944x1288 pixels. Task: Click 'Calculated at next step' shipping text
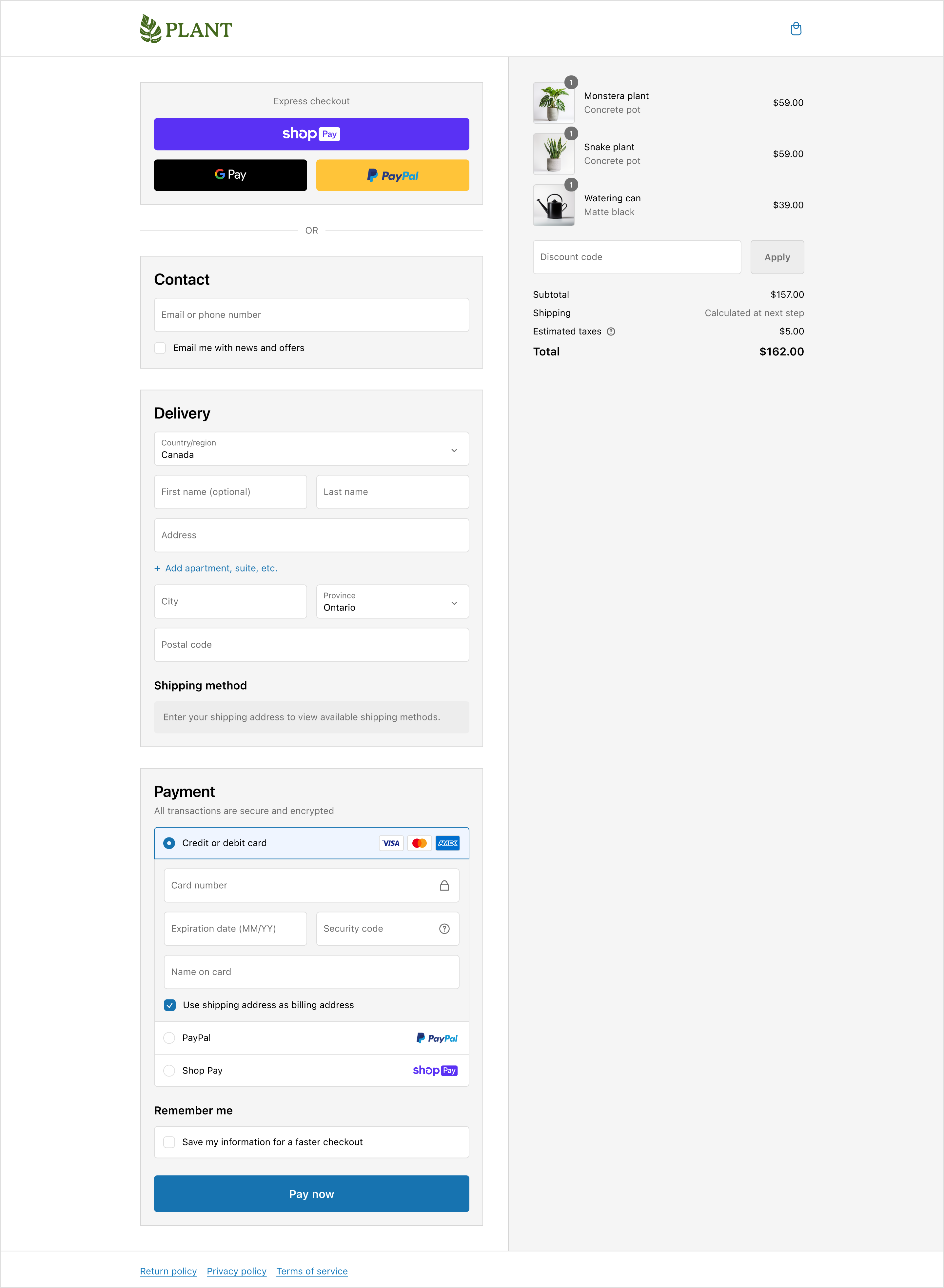(754, 313)
